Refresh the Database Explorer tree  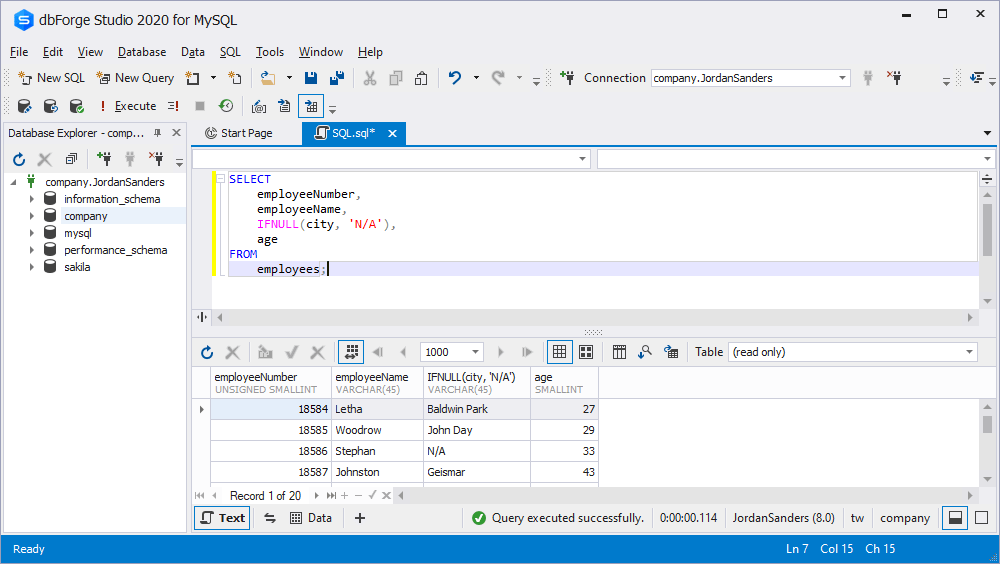[19, 159]
